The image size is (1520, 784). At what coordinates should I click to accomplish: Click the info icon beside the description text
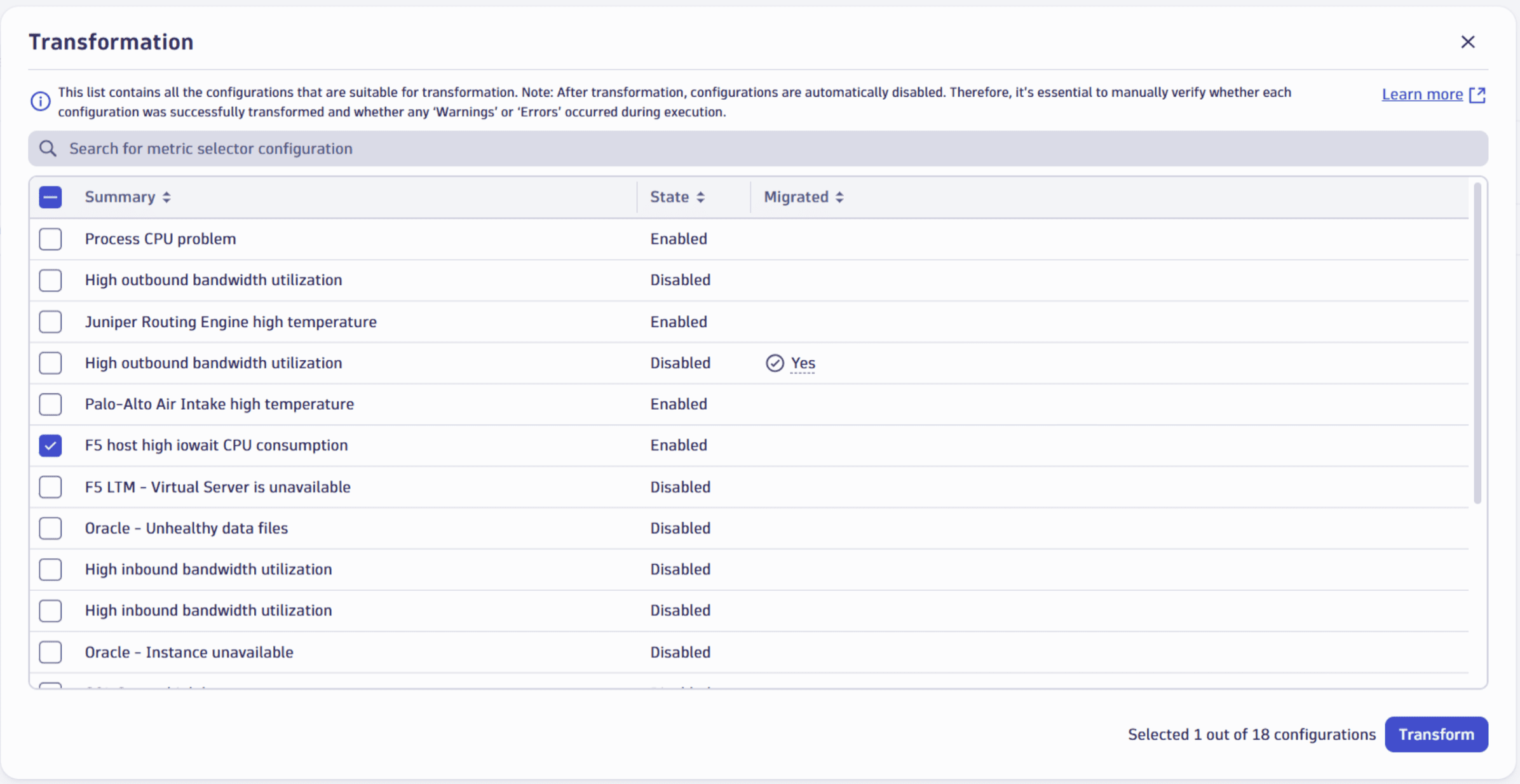tap(40, 101)
